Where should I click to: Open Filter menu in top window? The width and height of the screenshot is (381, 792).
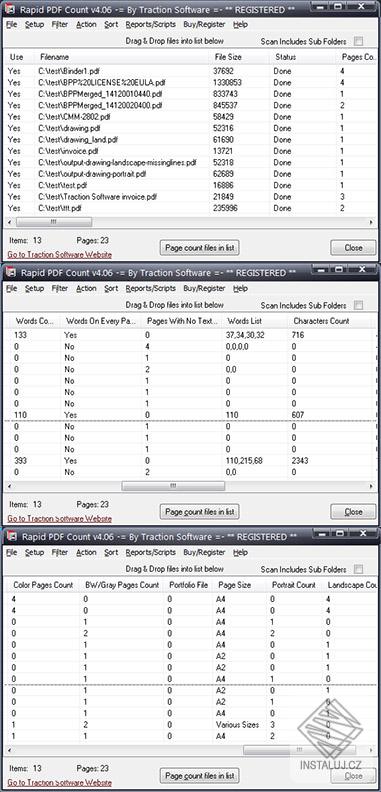[60, 24]
